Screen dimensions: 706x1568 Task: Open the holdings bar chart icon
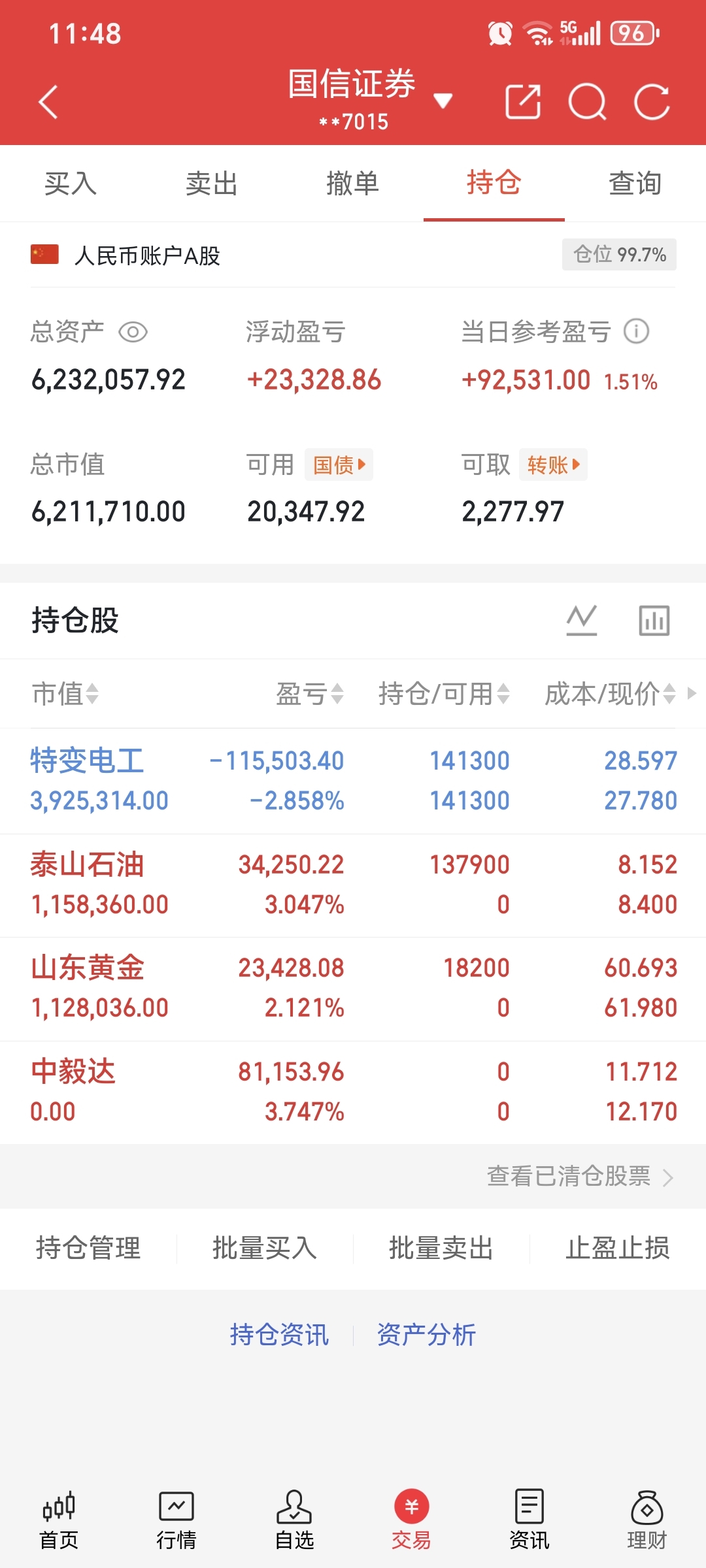pyautogui.click(x=654, y=620)
